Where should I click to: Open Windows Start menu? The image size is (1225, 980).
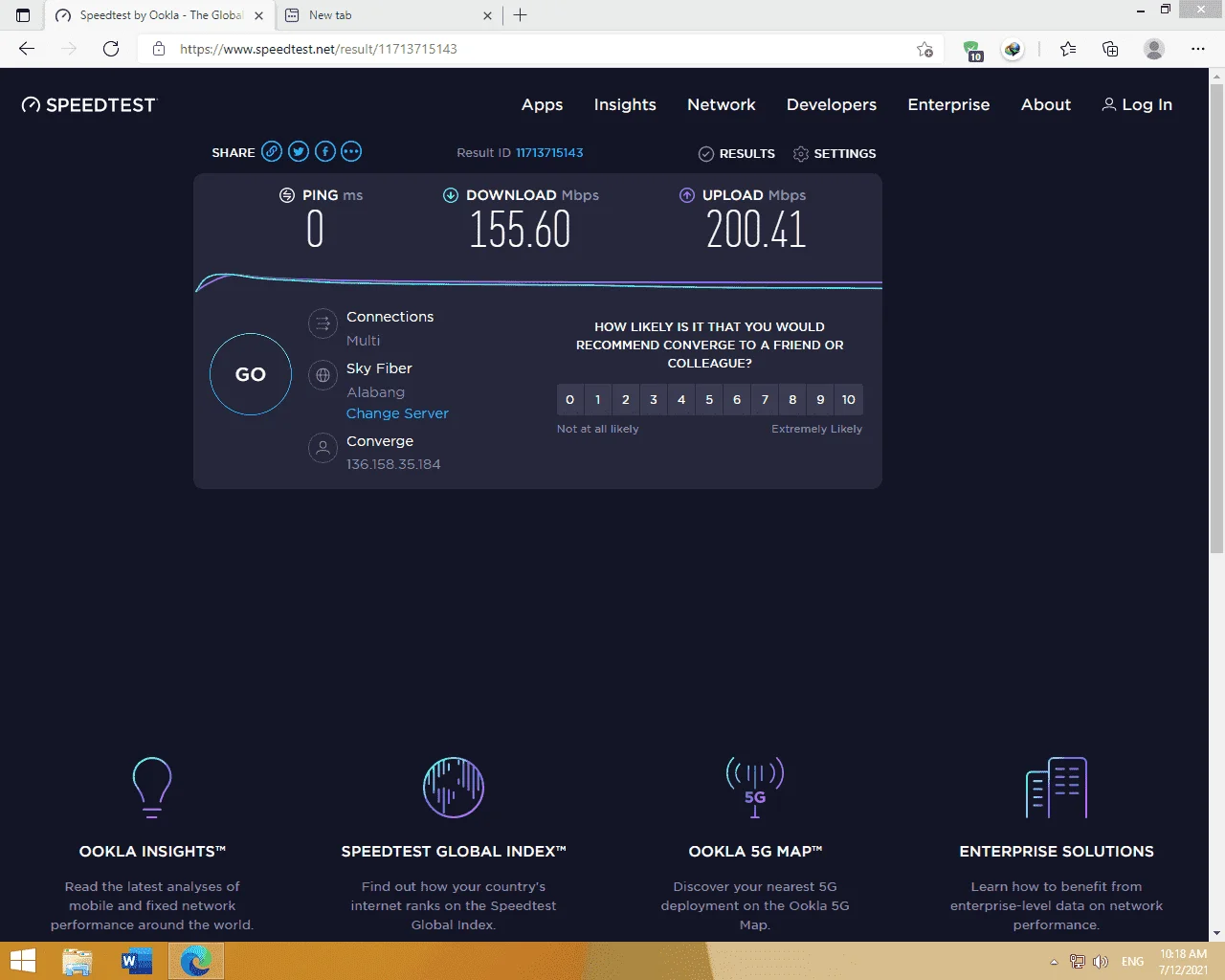pos(22,961)
